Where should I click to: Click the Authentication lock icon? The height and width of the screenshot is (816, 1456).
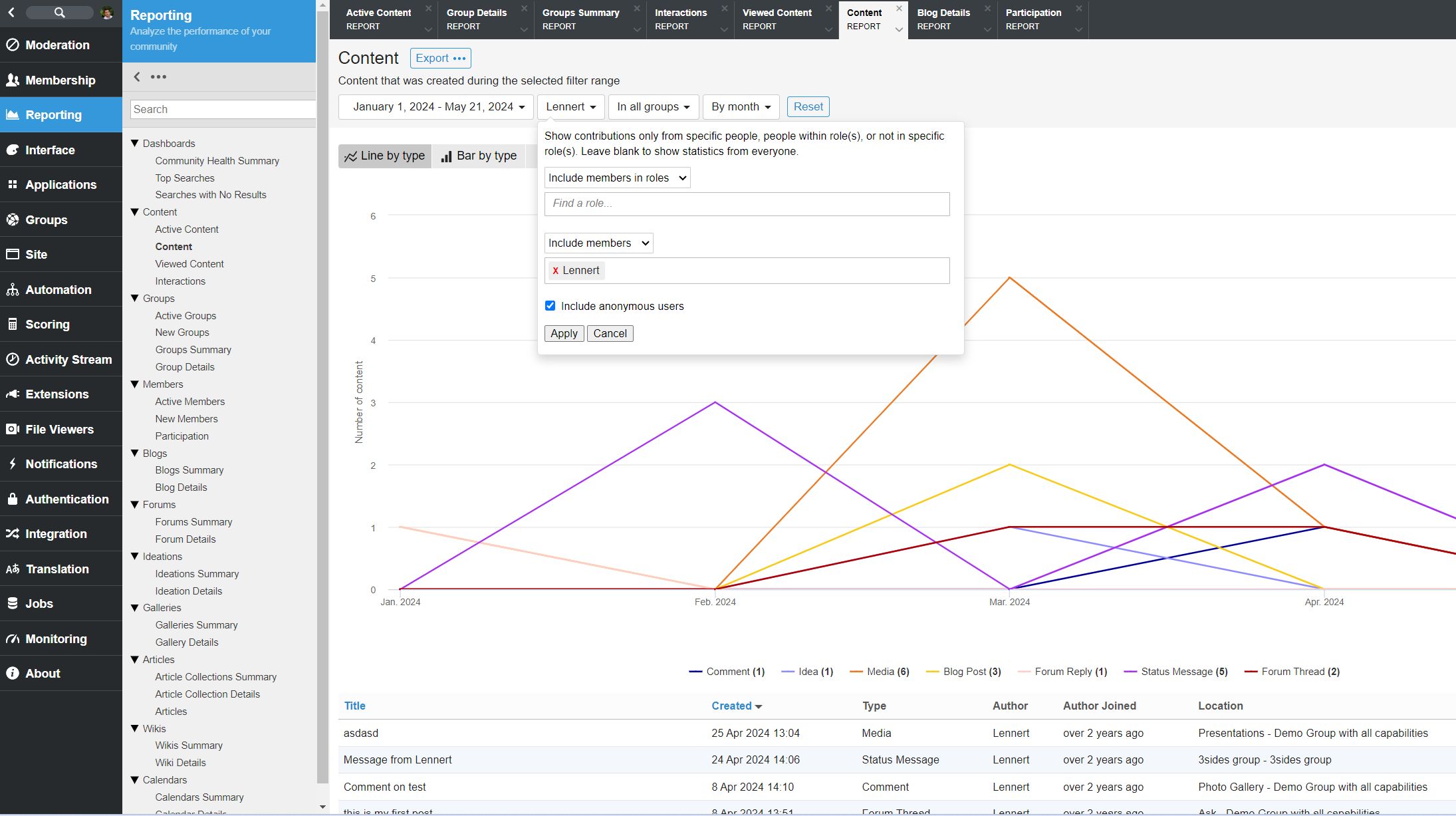click(13, 499)
